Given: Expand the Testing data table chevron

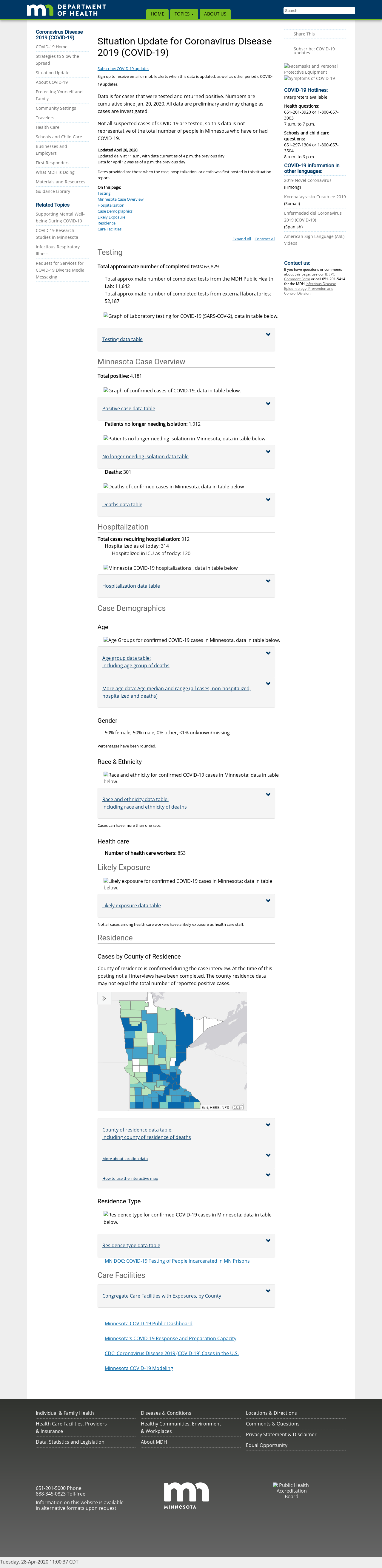Looking at the screenshot, I should coord(268,334).
